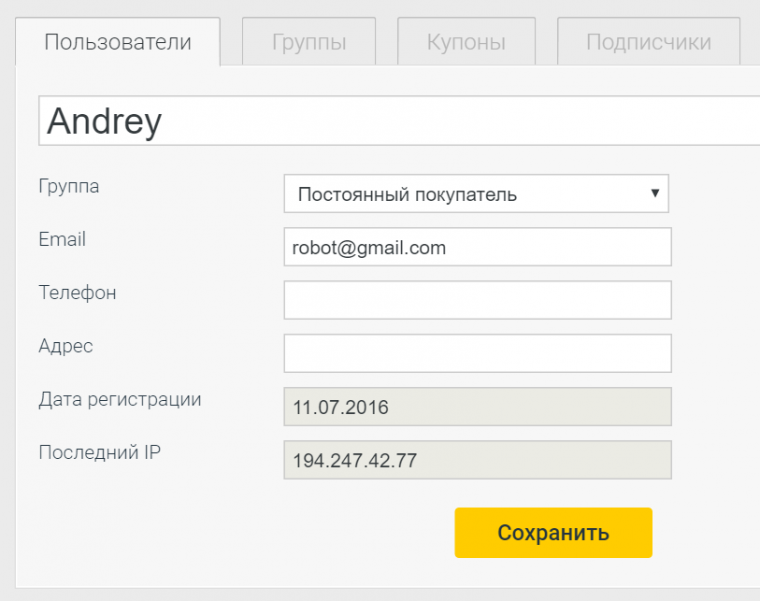
Task: Click the last IP field 194.247.42.77
Action: point(477,460)
